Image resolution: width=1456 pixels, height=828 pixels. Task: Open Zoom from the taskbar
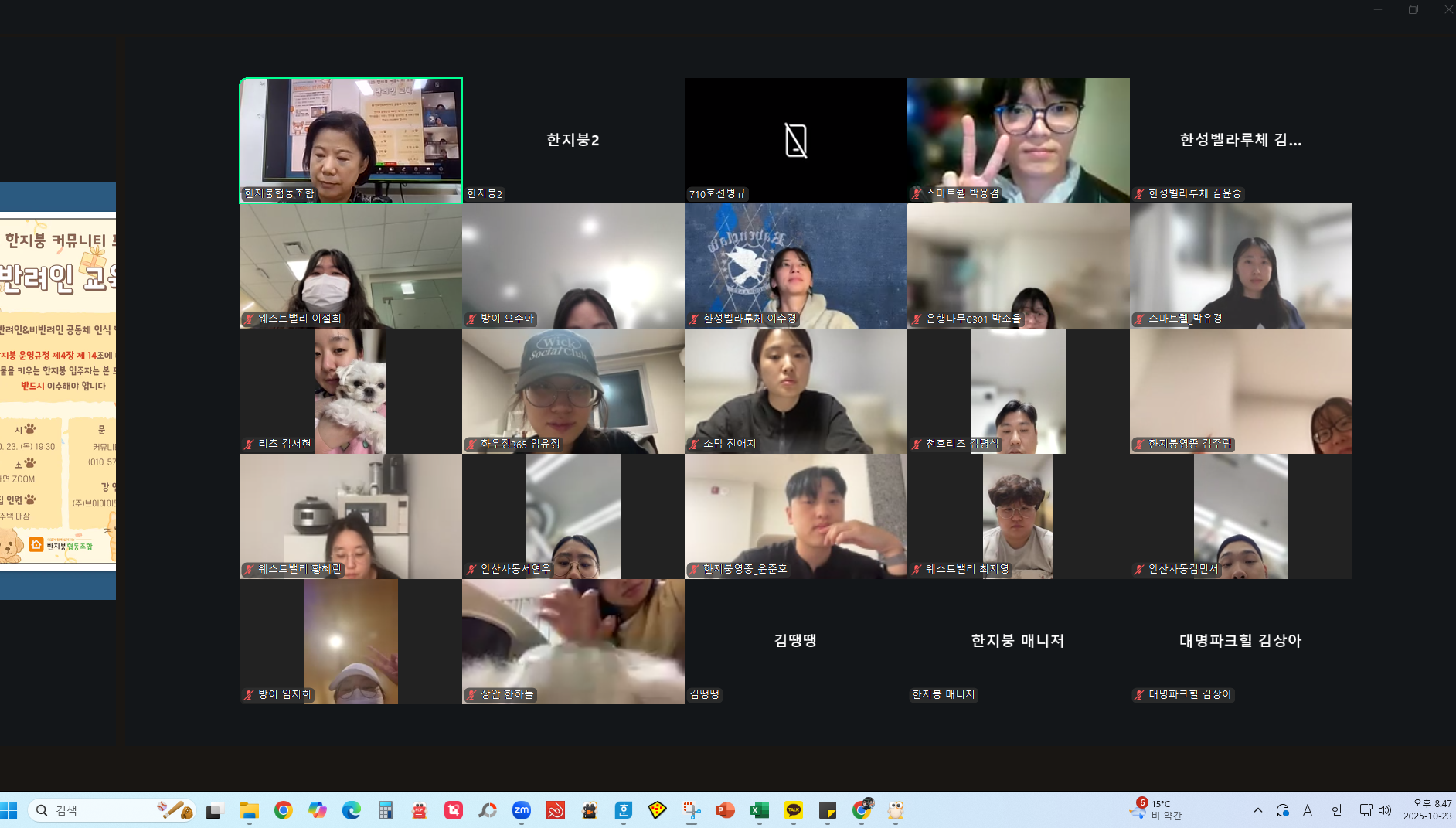click(x=522, y=809)
